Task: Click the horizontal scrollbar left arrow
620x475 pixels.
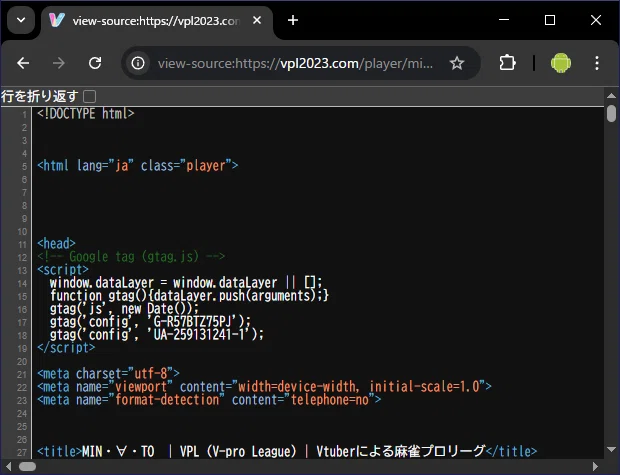Action: [x=8, y=467]
